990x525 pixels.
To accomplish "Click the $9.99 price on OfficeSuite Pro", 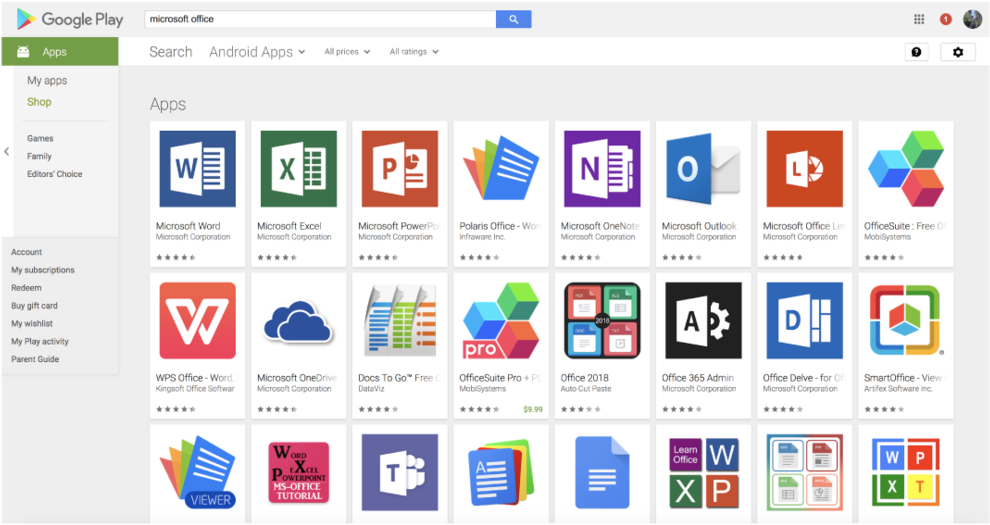I will pos(533,409).
